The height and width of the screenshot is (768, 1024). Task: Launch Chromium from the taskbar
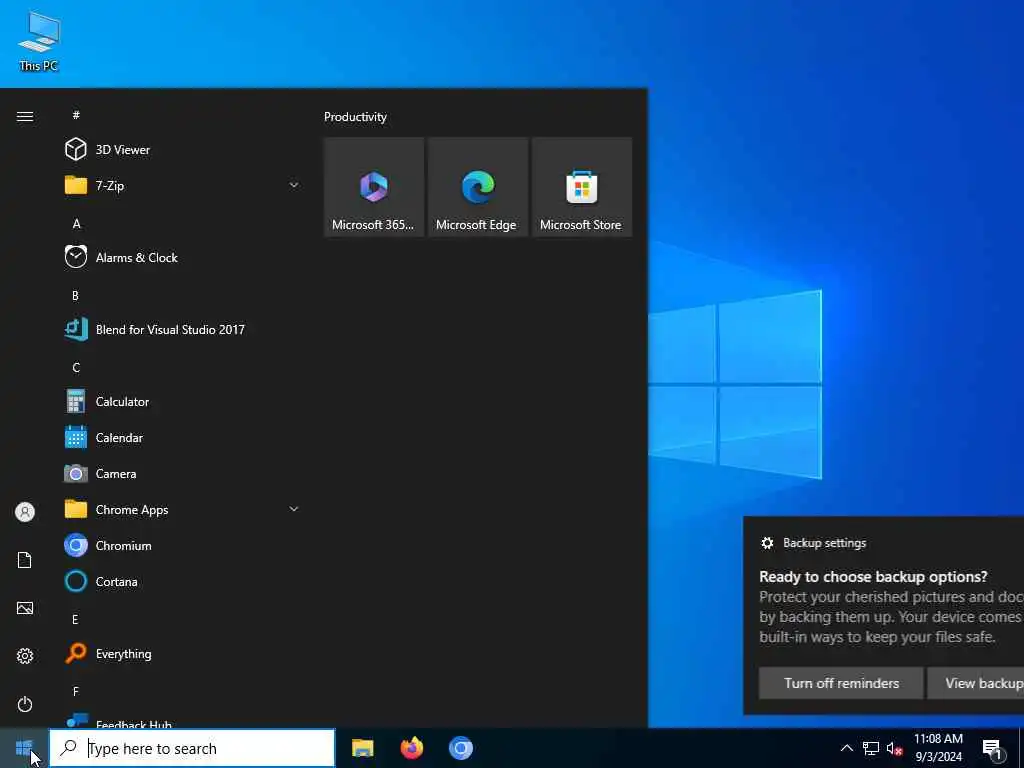click(460, 748)
